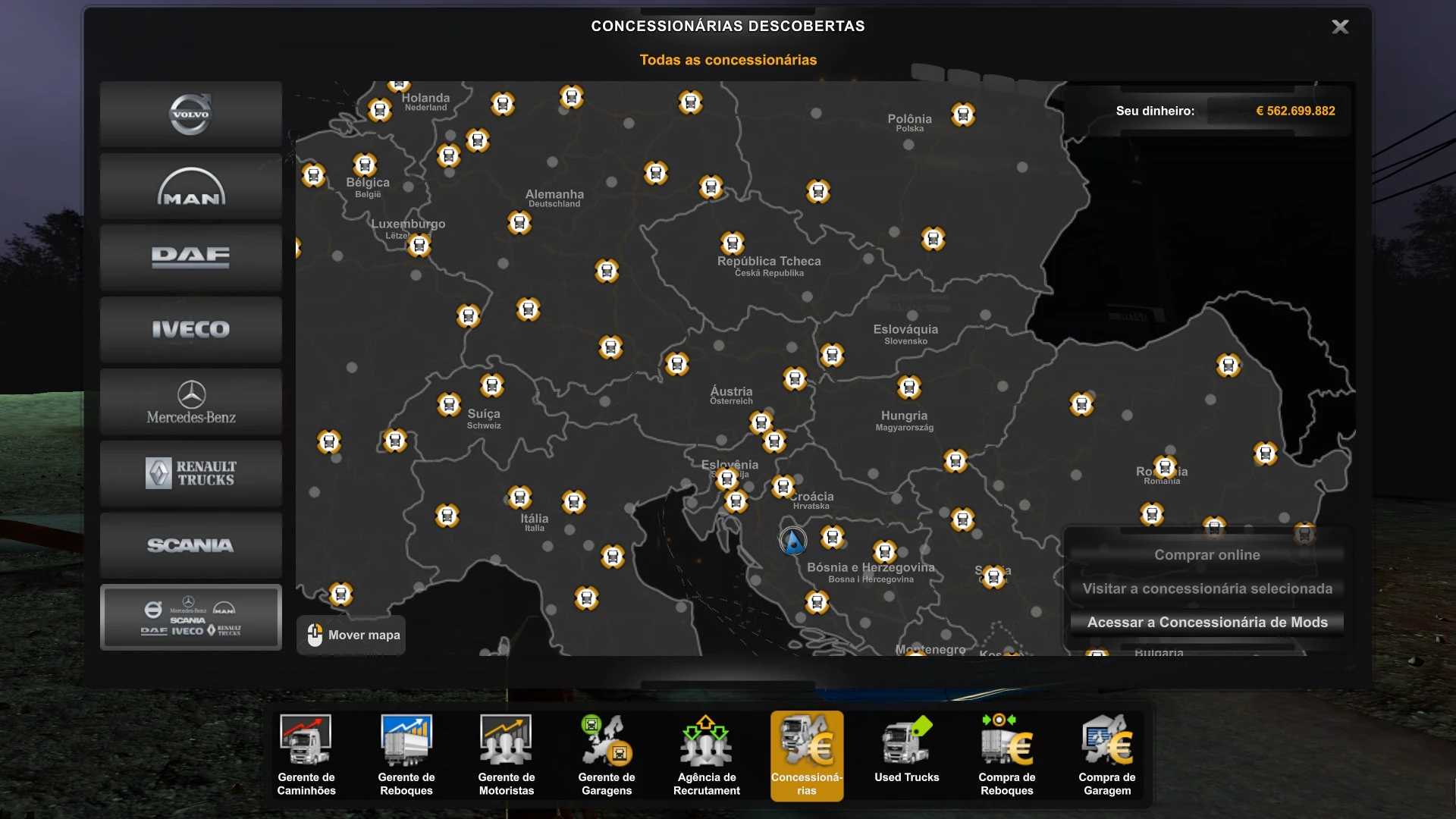Show all brands combined filter
The width and height of the screenshot is (1456, 819).
[x=190, y=617]
